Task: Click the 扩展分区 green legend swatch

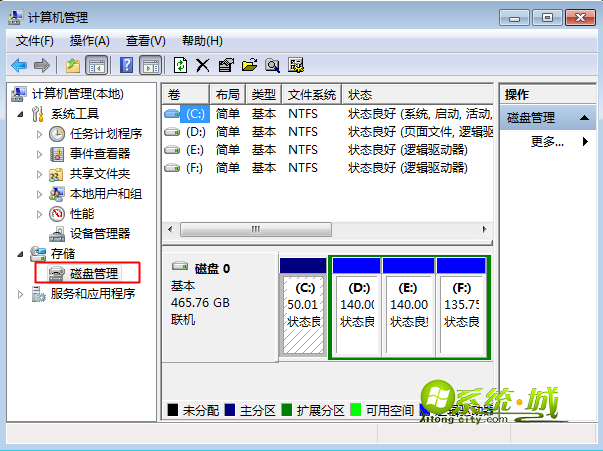Action: [x=287, y=410]
